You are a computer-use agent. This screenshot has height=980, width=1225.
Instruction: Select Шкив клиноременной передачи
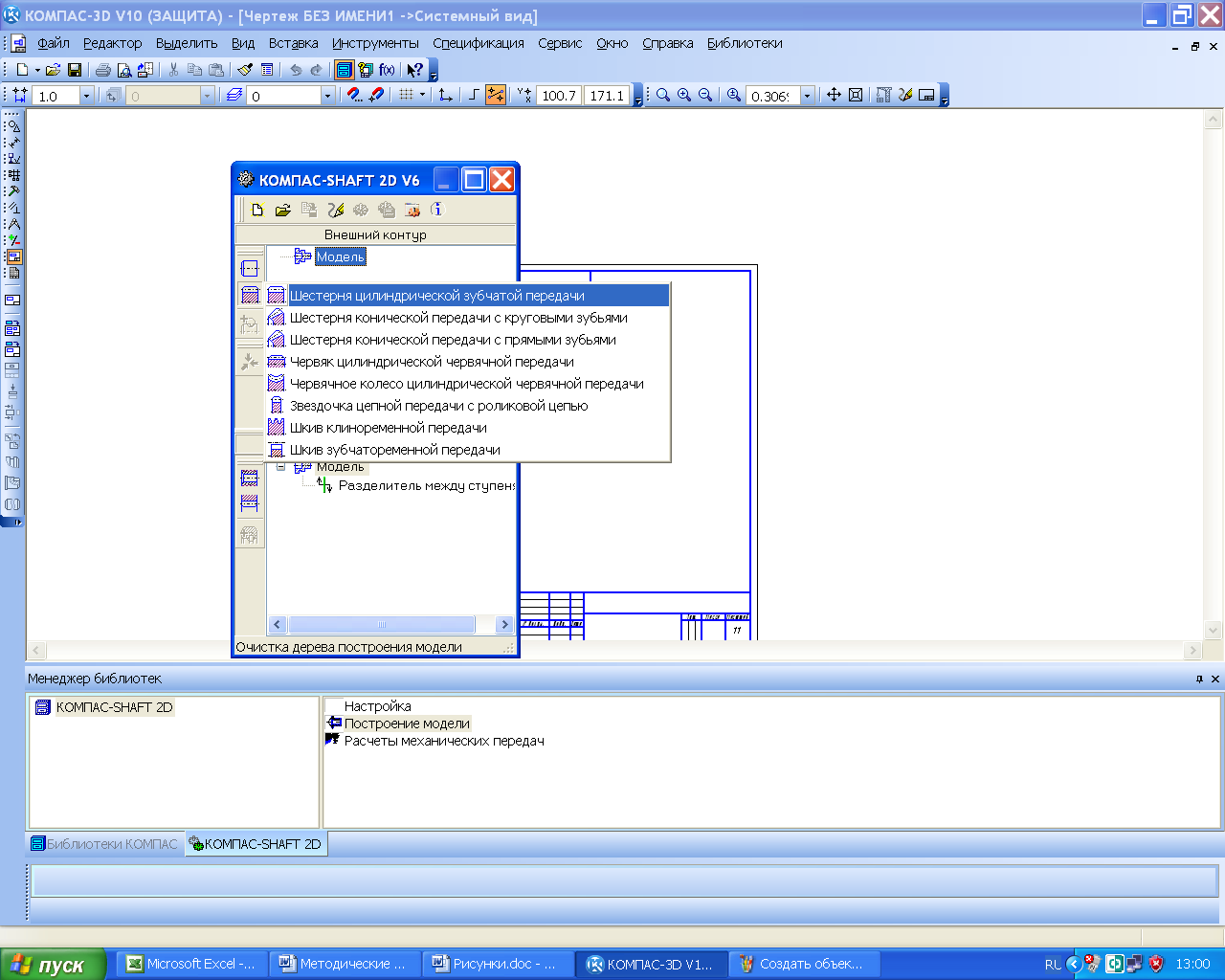tap(467, 428)
